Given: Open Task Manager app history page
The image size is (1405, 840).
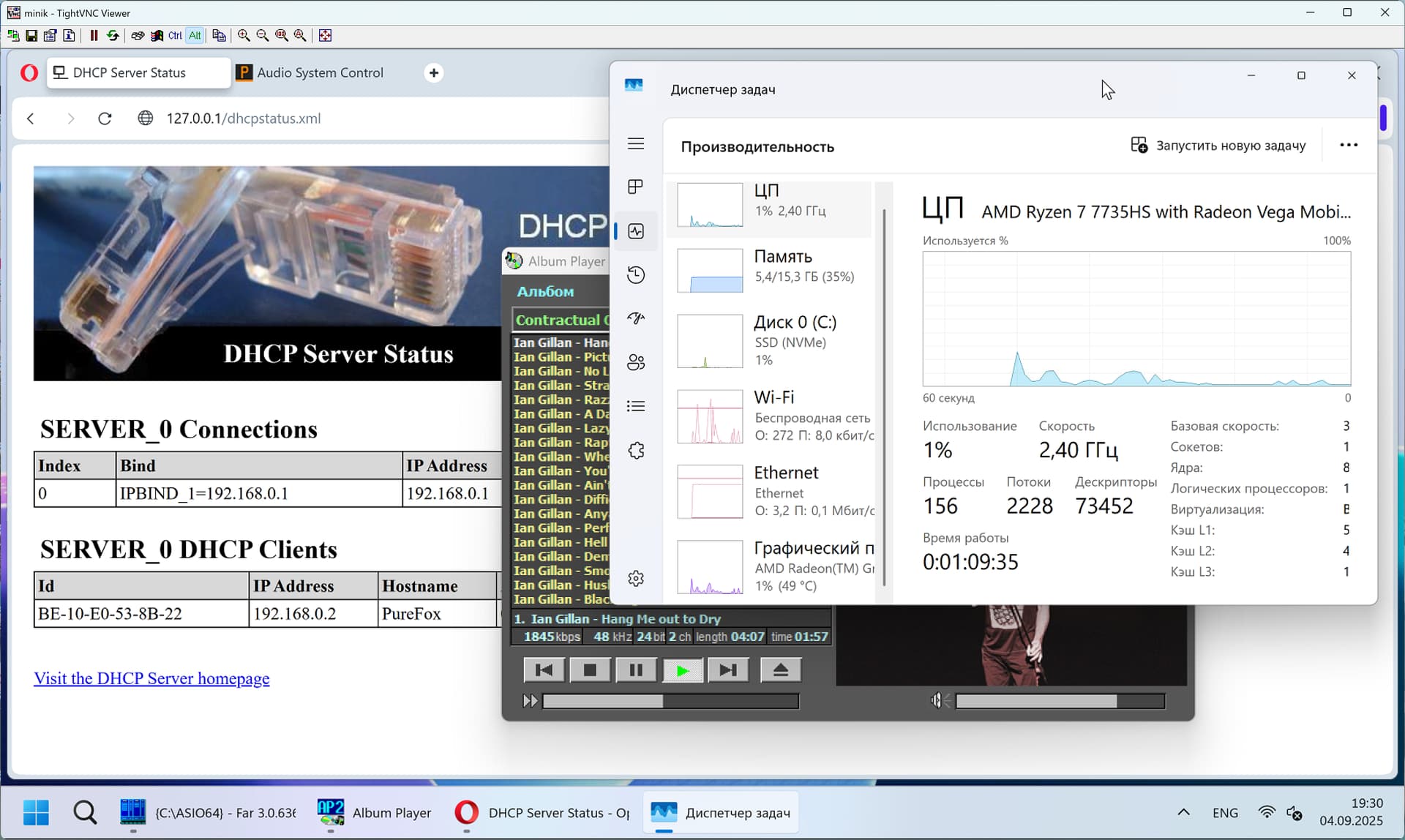Looking at the screenshot, I should point(635,275).
